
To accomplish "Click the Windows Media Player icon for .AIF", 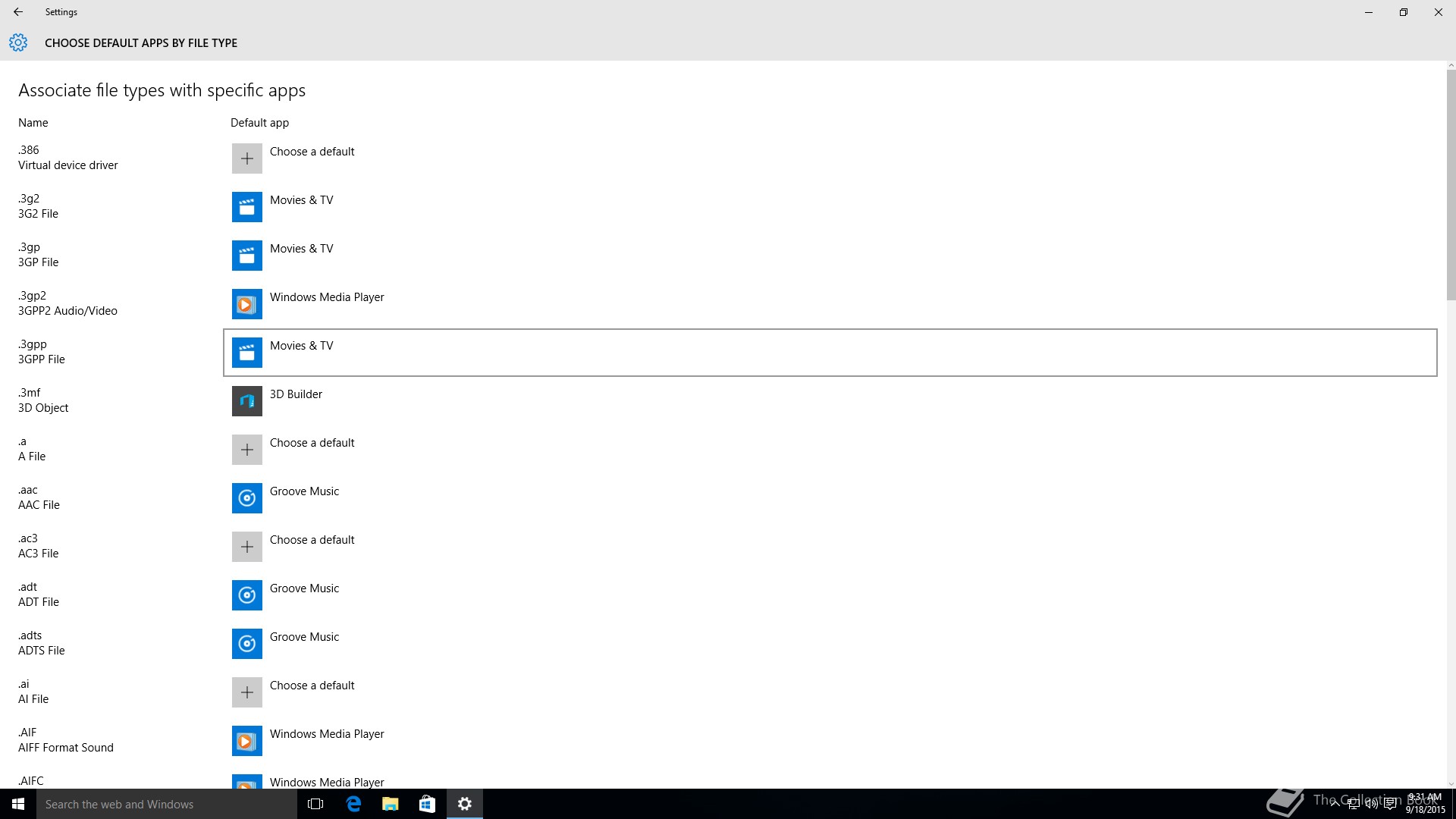I will coord(246,741).
